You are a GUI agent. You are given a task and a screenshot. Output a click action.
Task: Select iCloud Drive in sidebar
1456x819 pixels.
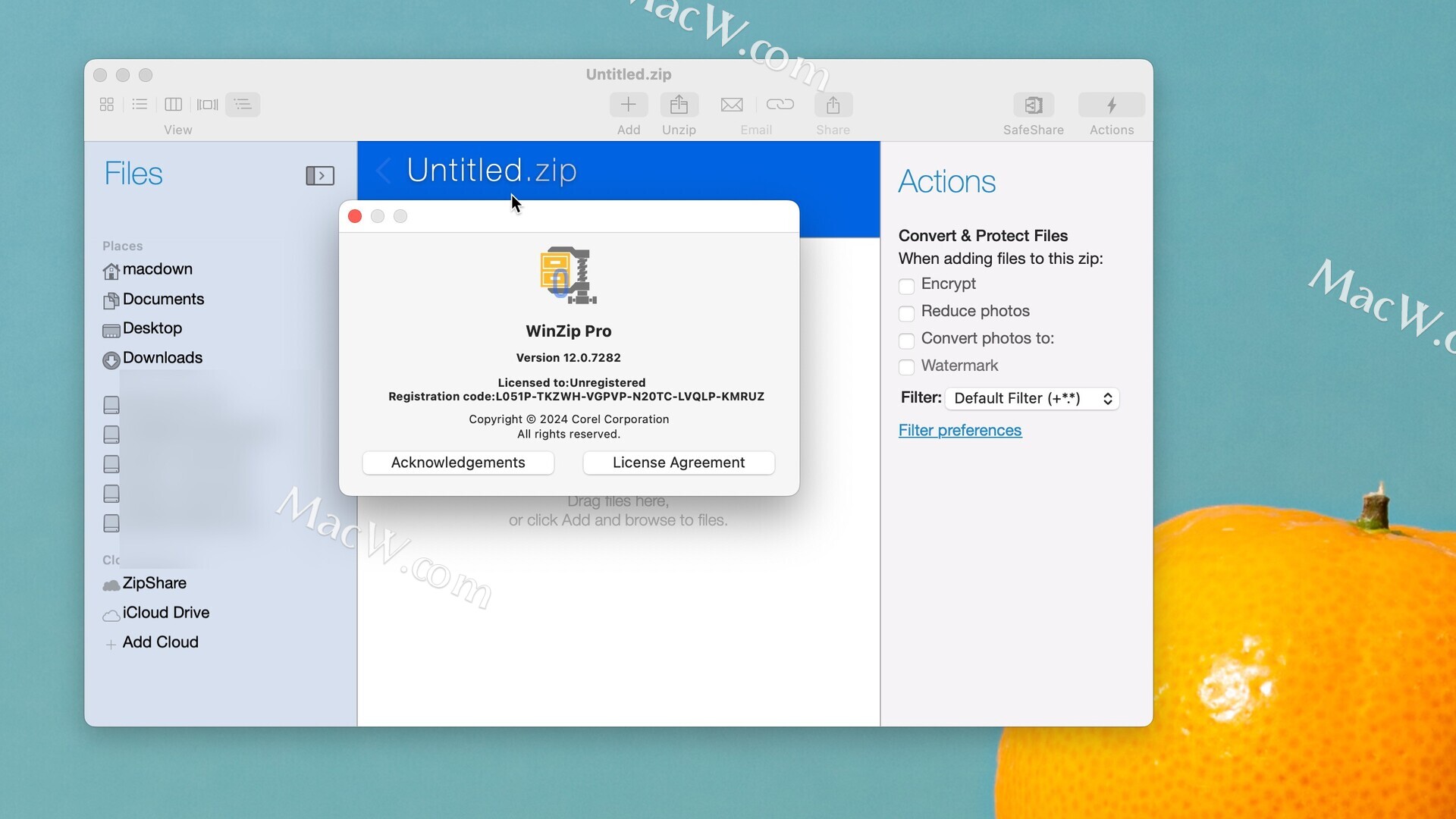tap(165, 613)
